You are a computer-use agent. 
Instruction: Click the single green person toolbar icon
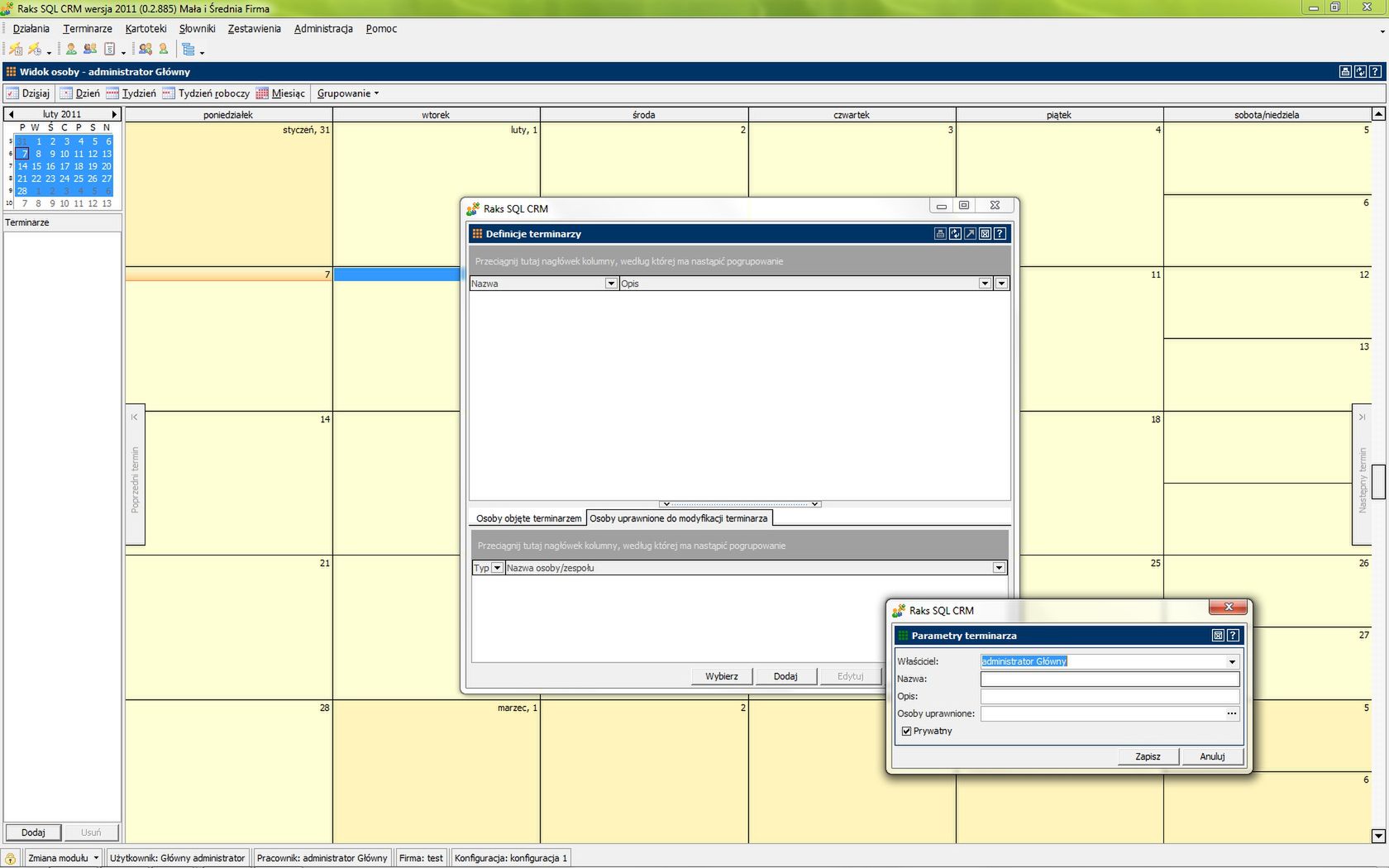[x=71, y=50]
